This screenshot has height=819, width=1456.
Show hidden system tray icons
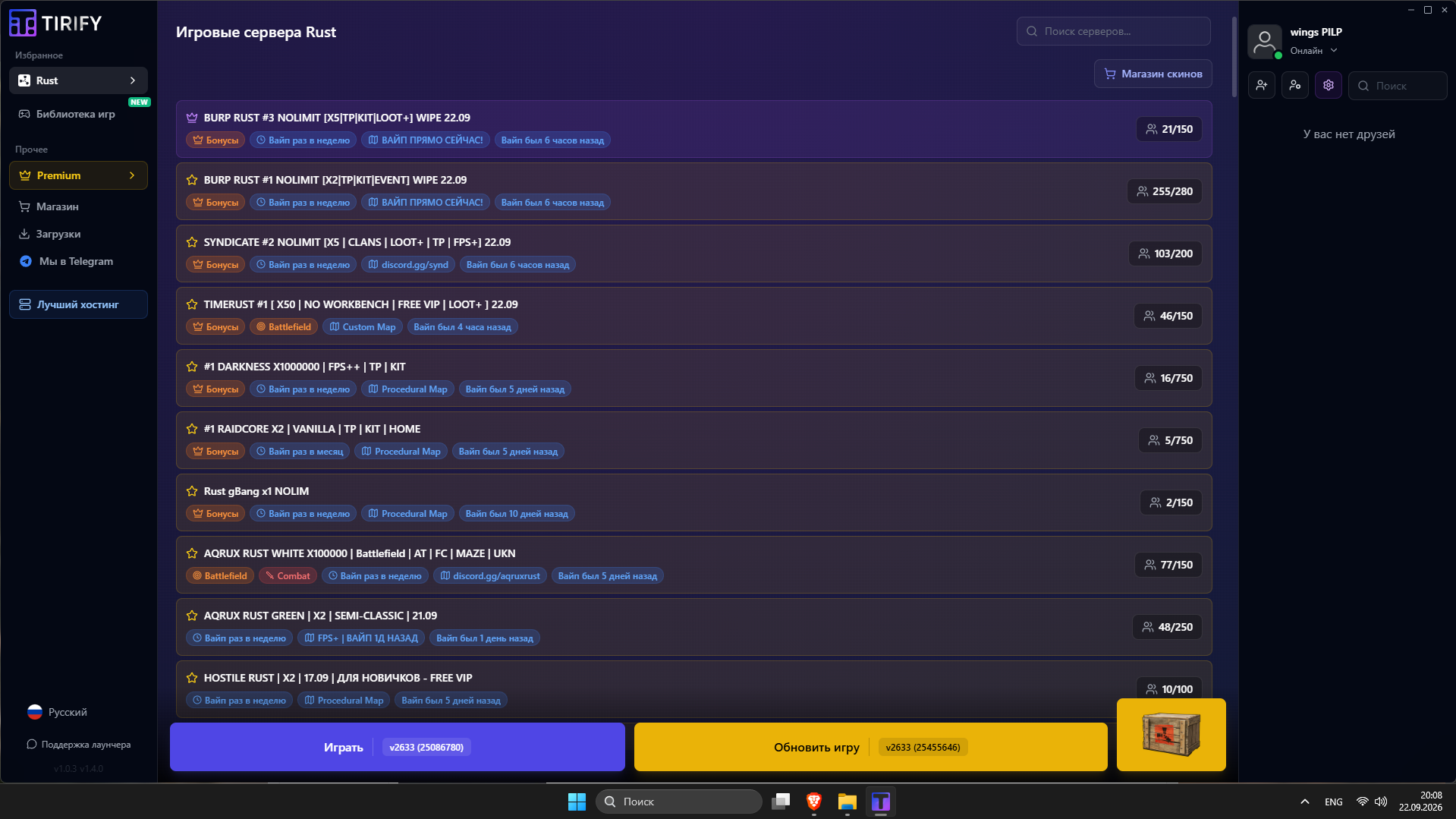click(1305, 802)
